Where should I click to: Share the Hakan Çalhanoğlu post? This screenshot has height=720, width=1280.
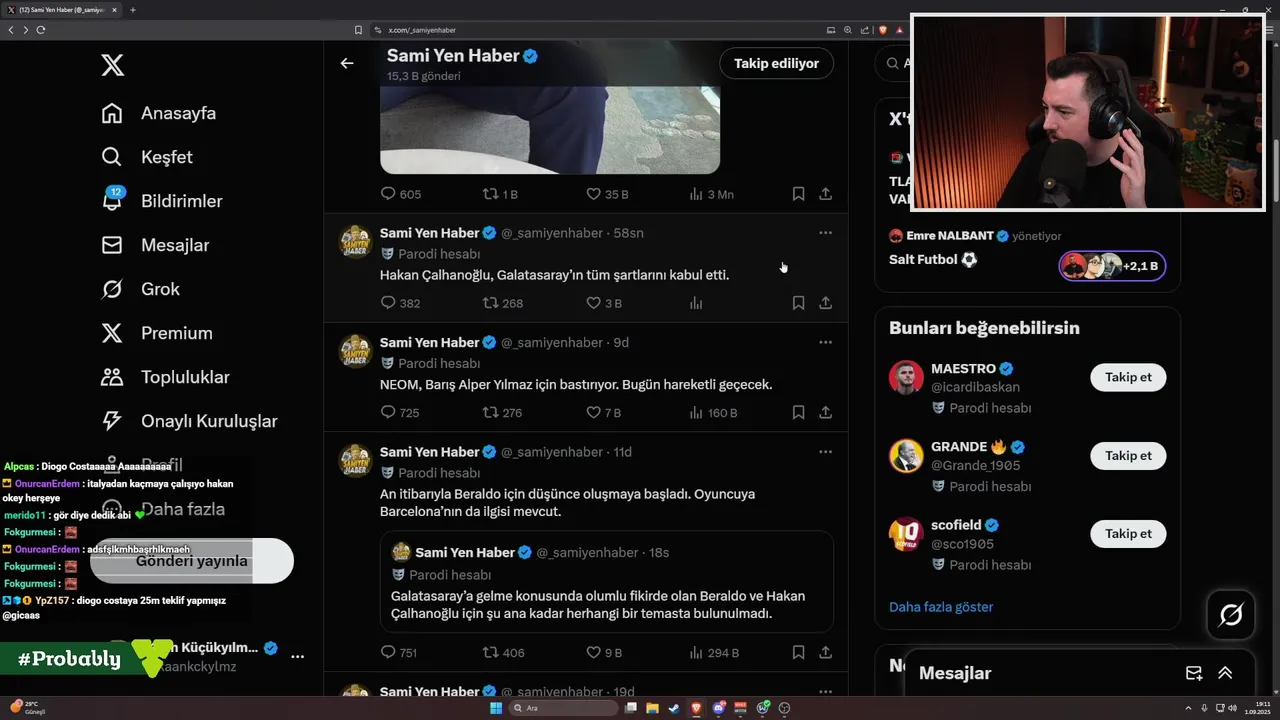click(x=825, y=302)
